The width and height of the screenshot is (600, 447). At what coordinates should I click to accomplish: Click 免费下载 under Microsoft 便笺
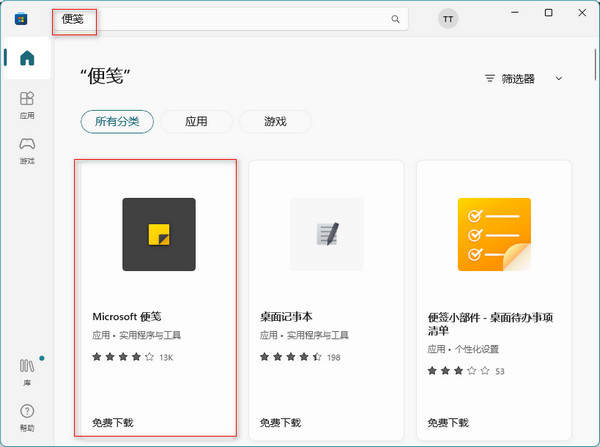coord(112,423)
